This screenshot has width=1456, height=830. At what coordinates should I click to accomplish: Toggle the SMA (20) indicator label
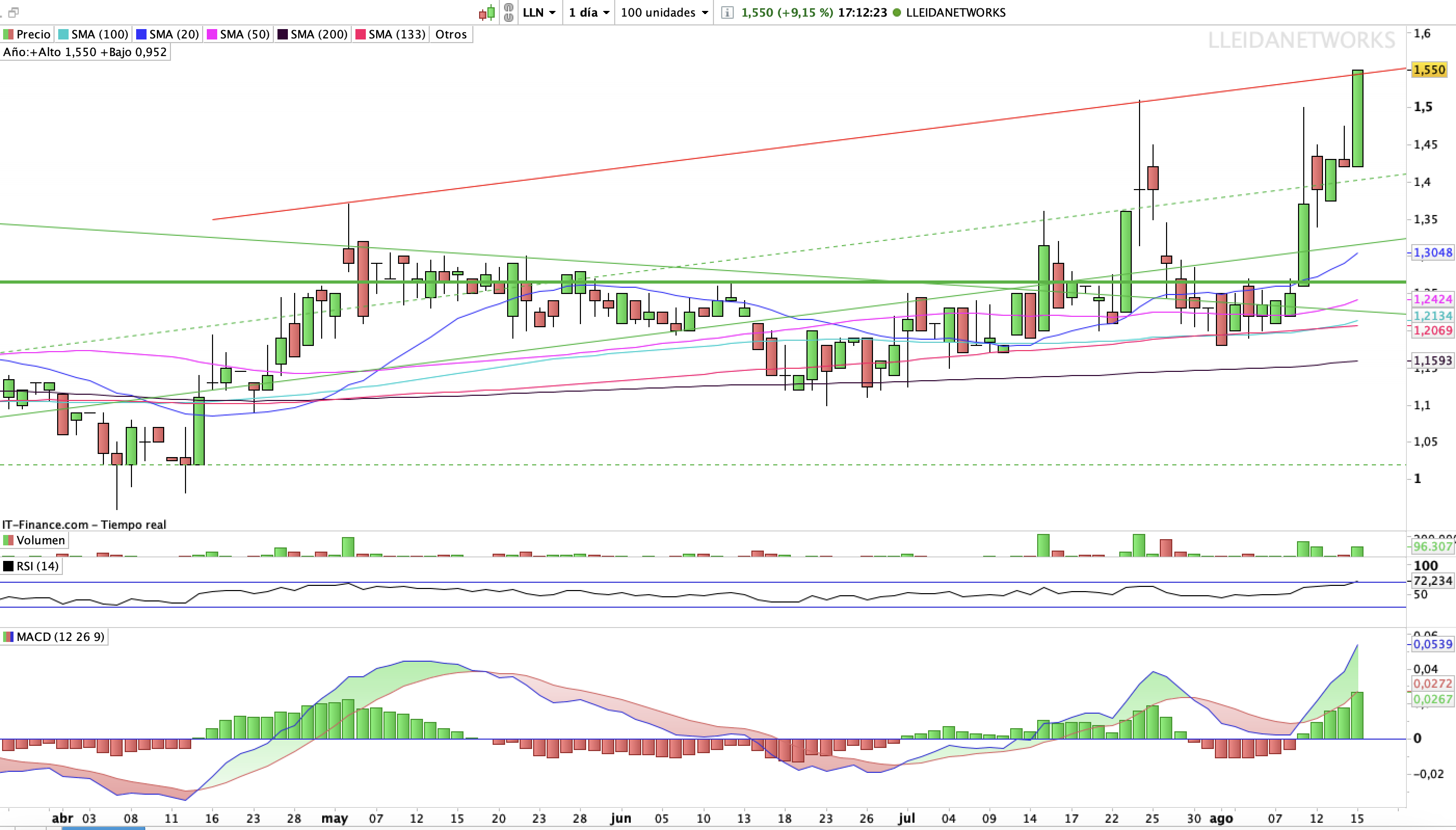pyautogui.click(x=168, y=34)
